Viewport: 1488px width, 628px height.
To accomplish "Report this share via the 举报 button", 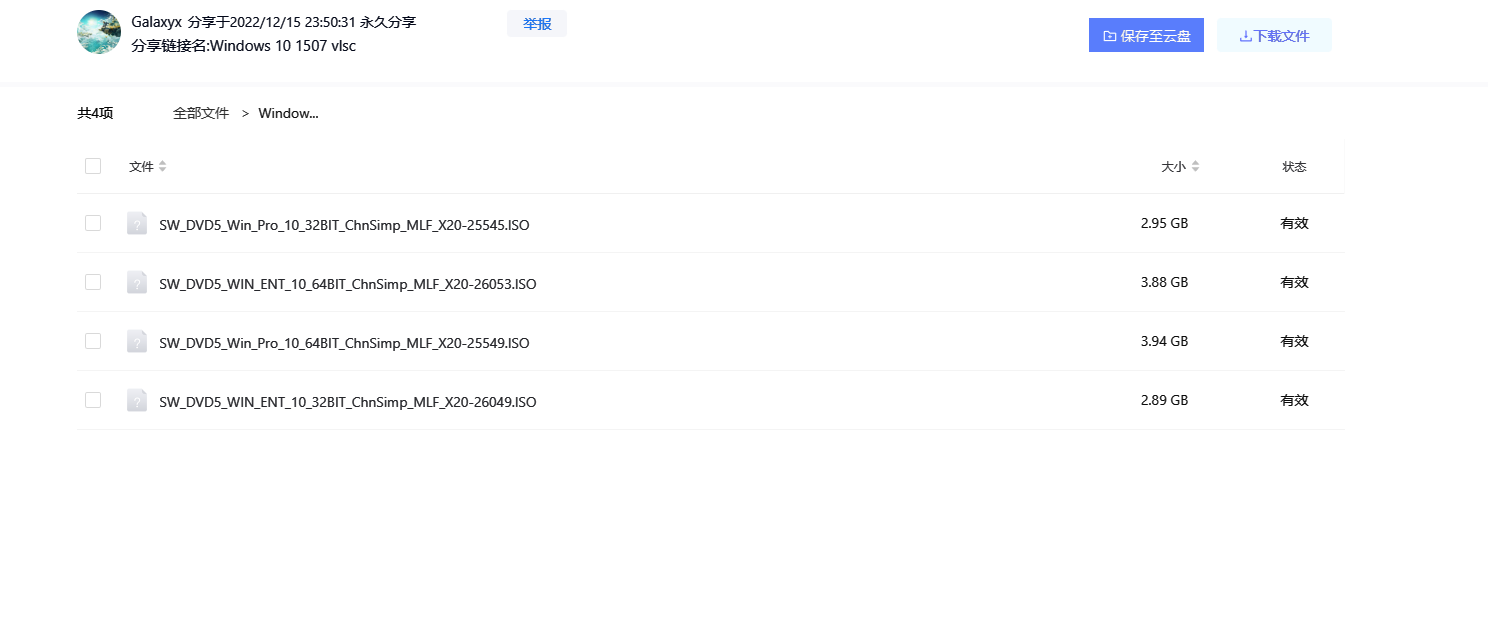I will (x=536, y=23).
